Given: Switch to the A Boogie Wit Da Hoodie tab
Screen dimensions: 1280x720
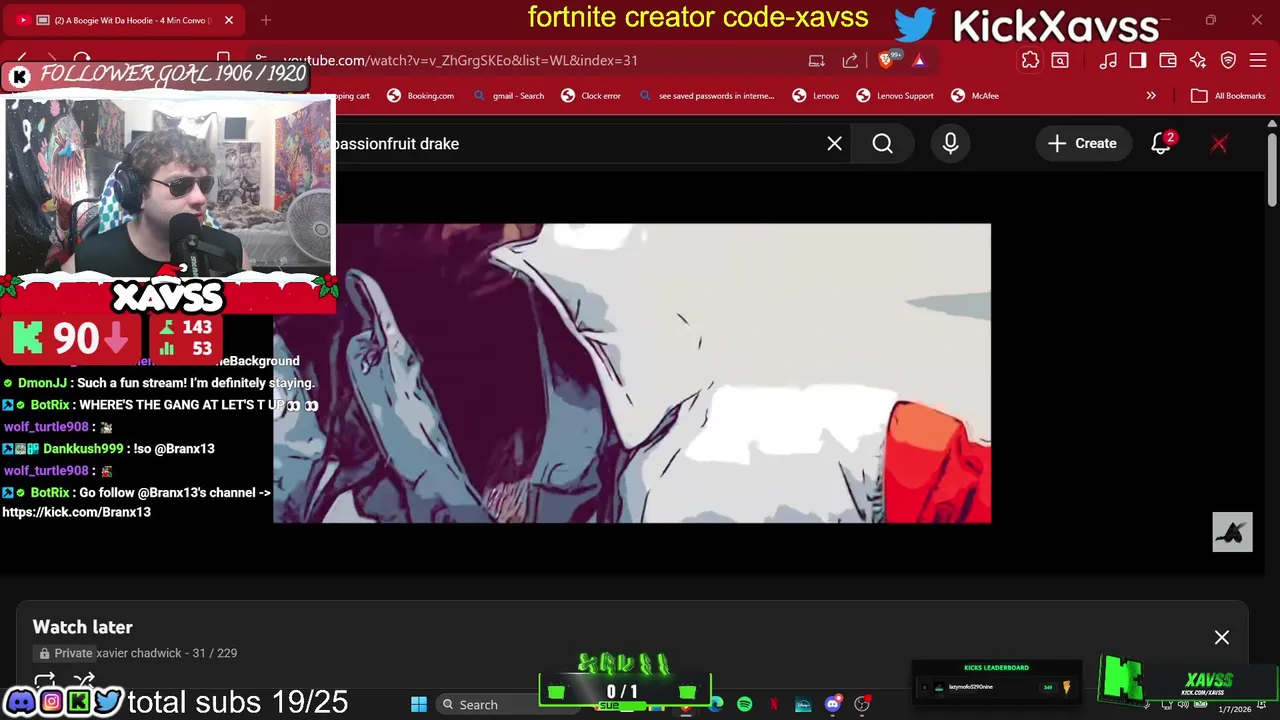Looking at the screenshot, I should (125, 20).
